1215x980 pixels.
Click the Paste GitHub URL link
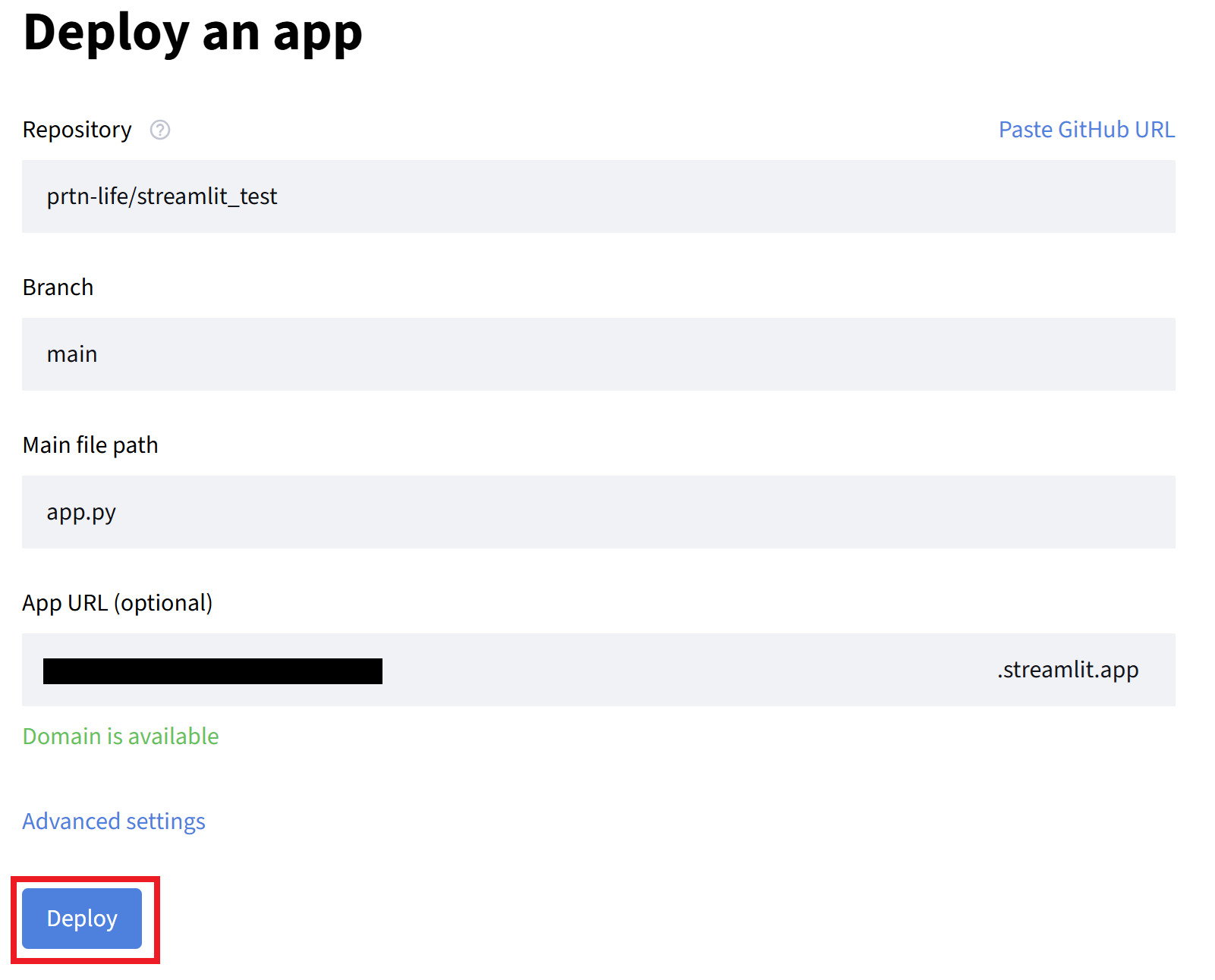click(x=1086, y=130)
